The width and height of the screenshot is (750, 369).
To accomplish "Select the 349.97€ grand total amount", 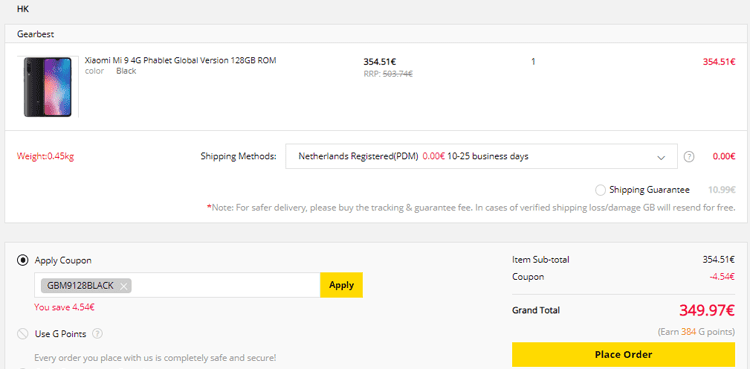I will coord(706,311).
